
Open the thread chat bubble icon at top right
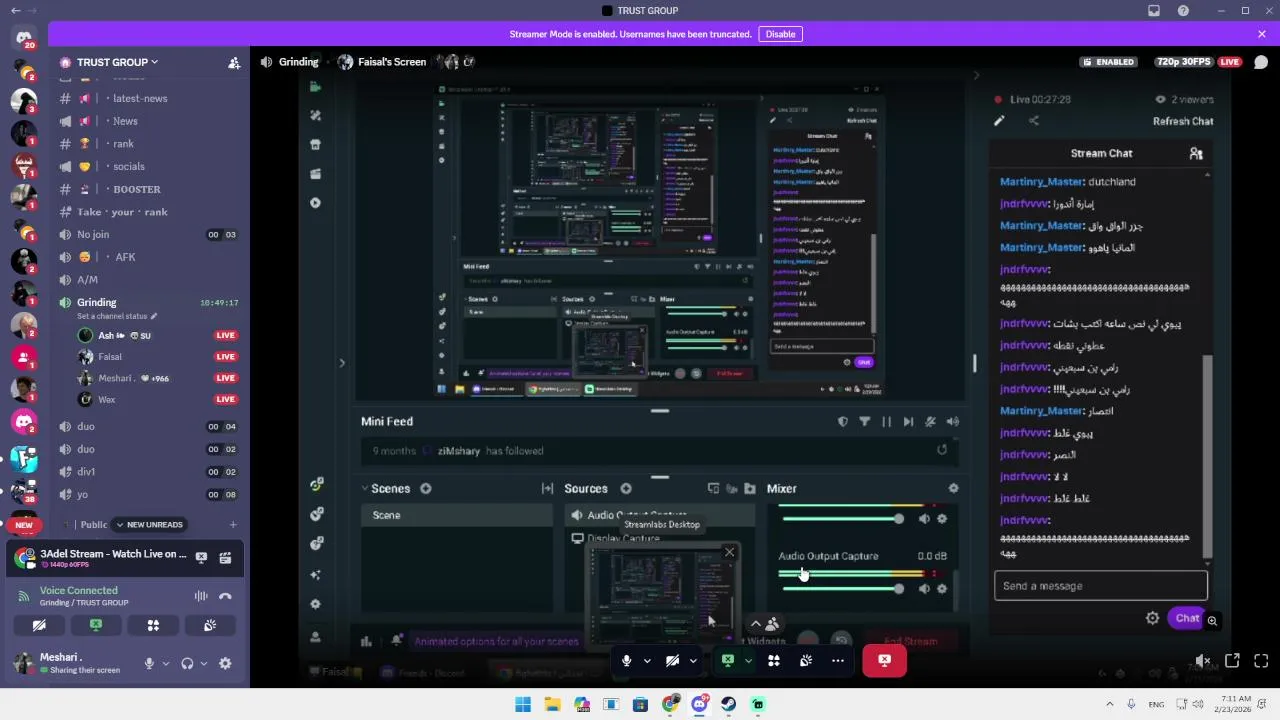1261,62
